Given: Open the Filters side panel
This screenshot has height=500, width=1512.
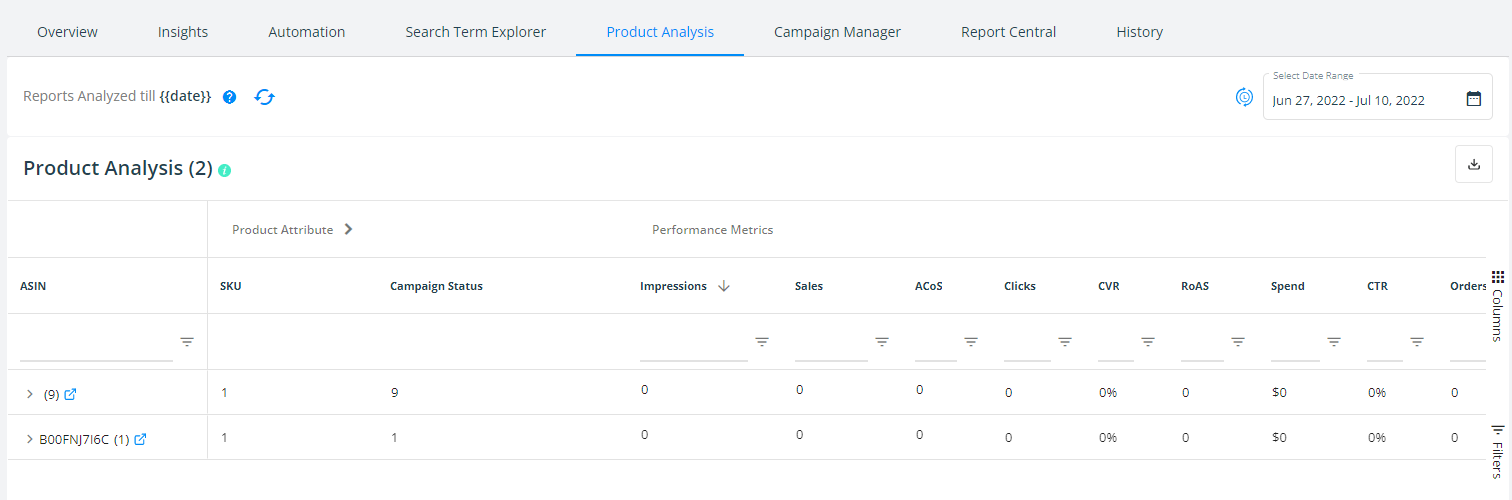Looking at the screenshot, I should (x=1497, y=451).
